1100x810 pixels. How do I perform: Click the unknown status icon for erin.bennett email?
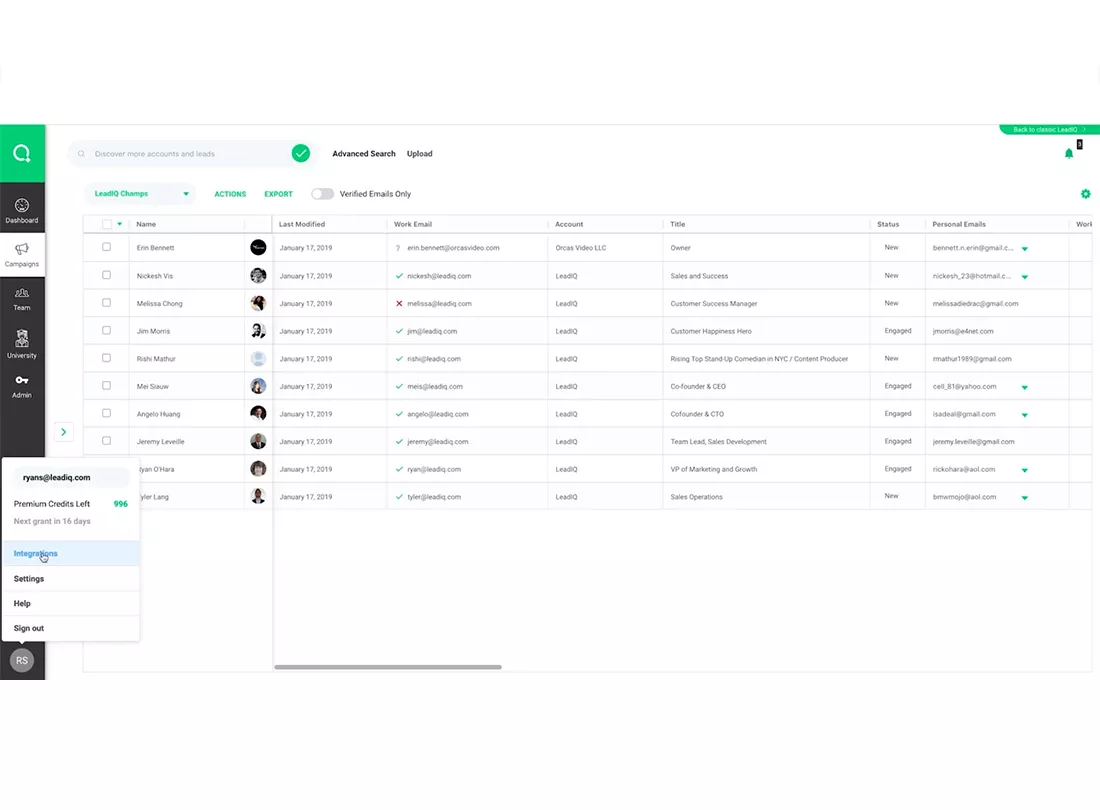click(398, 248)
